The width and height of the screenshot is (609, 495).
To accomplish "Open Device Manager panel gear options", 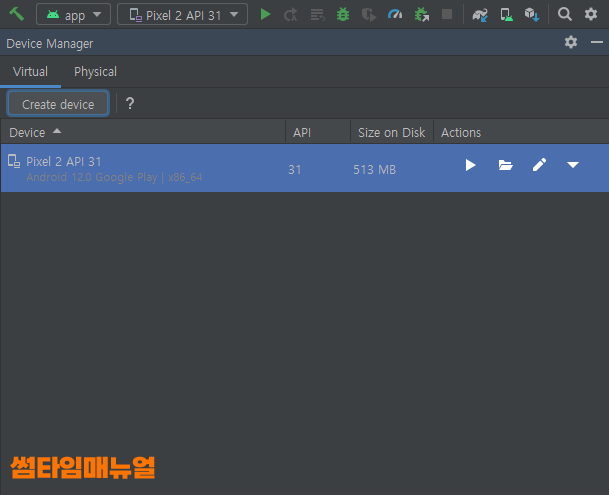I will coord(571,42).
